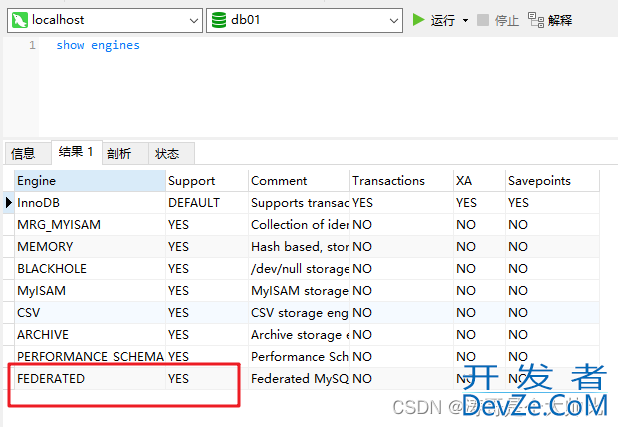Image resolution: width=618 pixels, height=427 pixels.
Task: Switch to the 信息 tab
Action: point(28,153)
